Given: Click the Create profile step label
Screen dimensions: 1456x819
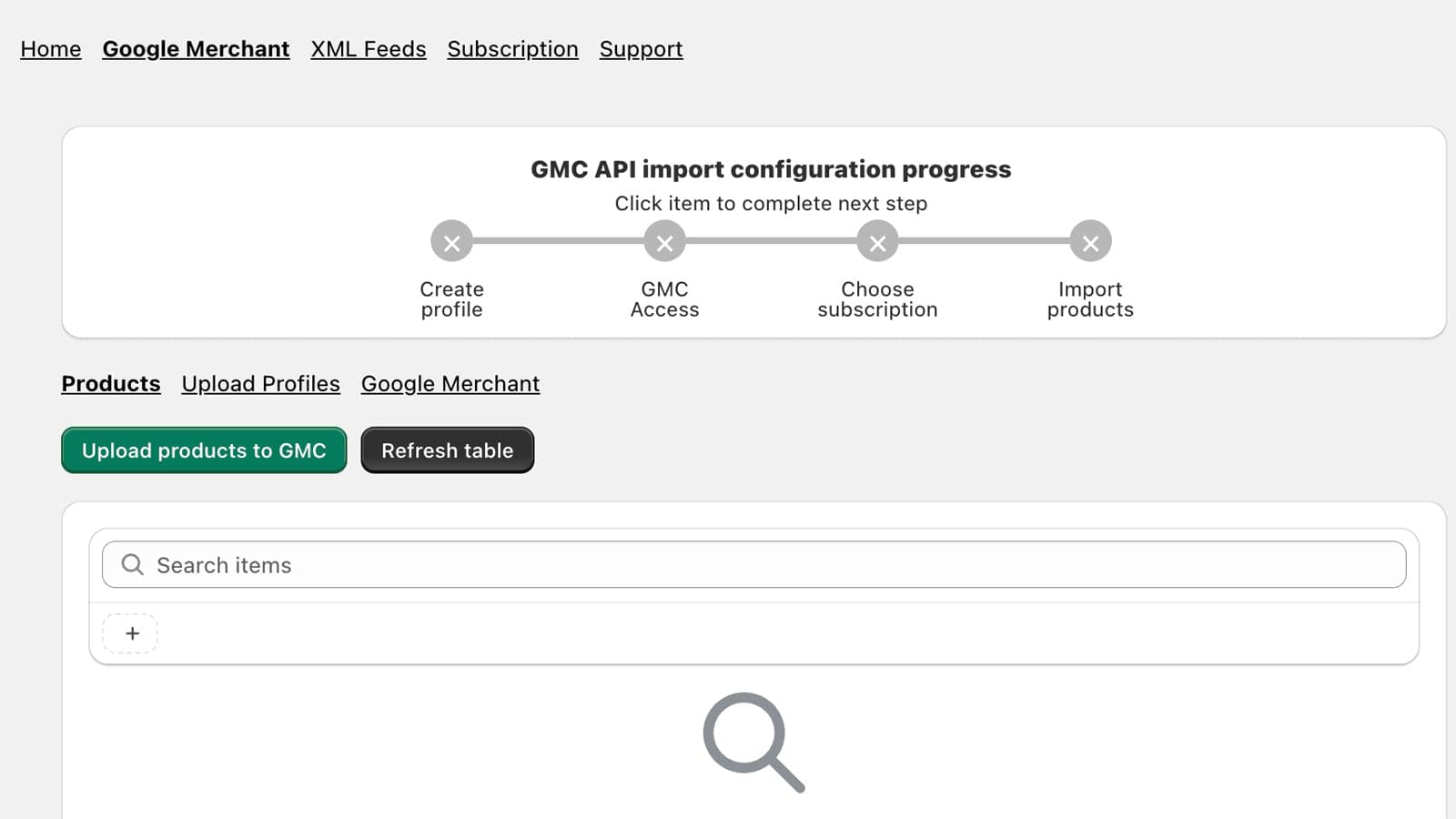Looking at the screenshot, I should (451, 299).
